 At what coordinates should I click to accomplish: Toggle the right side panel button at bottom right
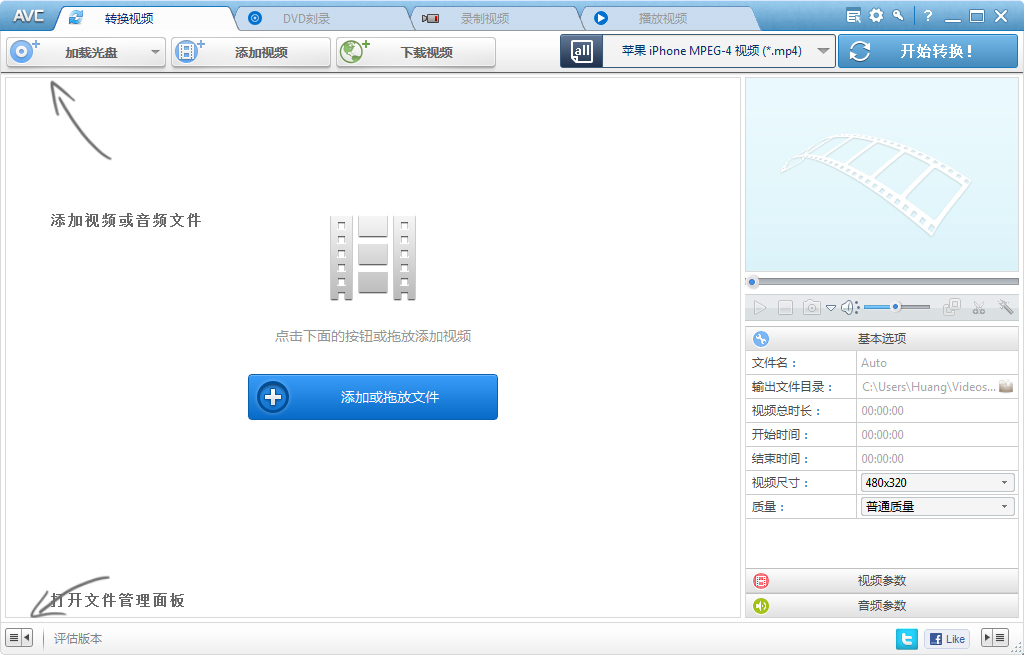996,638
